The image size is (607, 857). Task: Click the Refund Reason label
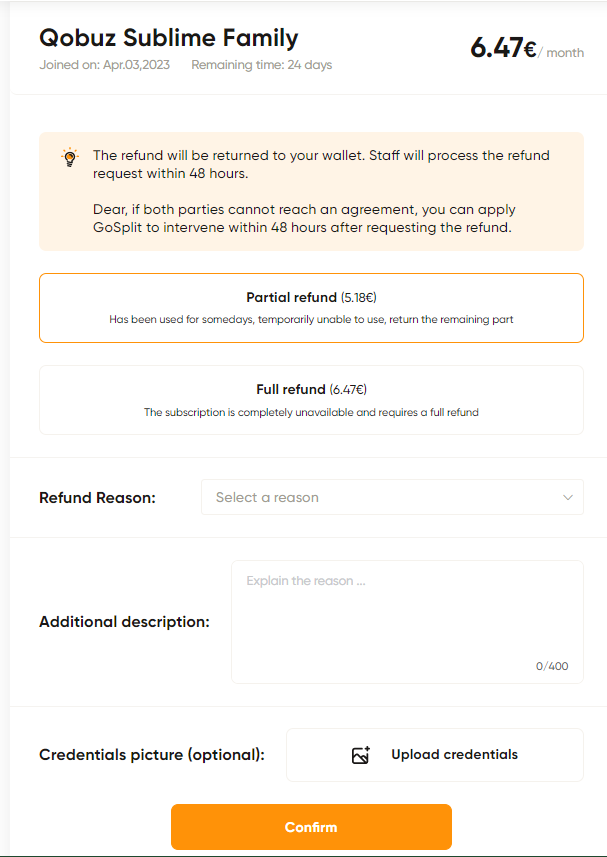click(97, 498)
